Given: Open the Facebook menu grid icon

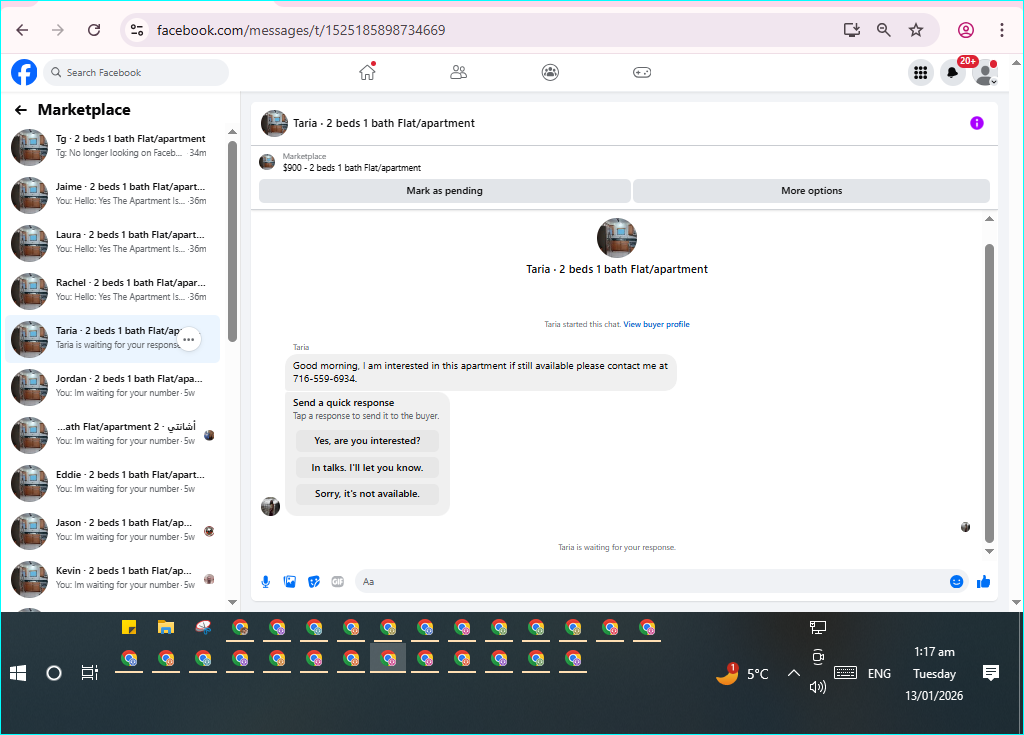Looking at the screenshot, I should click(921, 73).
